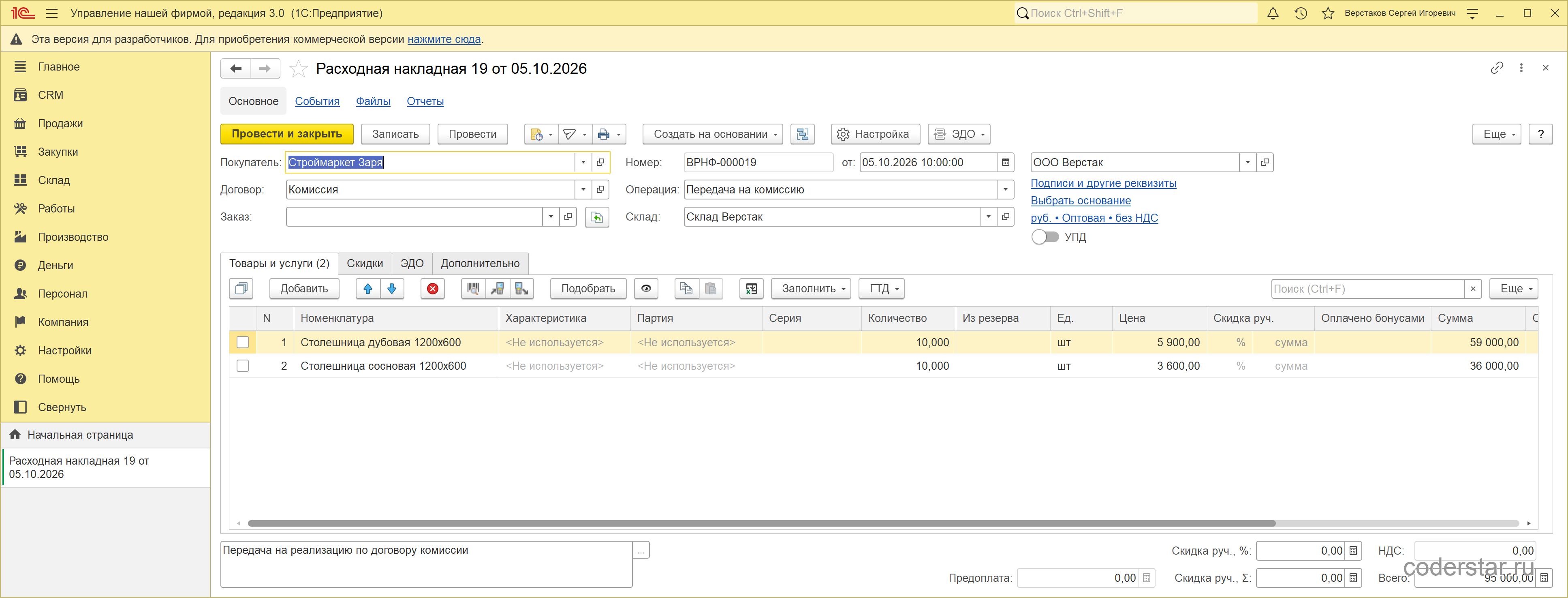Open history clock icon in title bar
1568x598 pixels.
(x=1301, y=13)
